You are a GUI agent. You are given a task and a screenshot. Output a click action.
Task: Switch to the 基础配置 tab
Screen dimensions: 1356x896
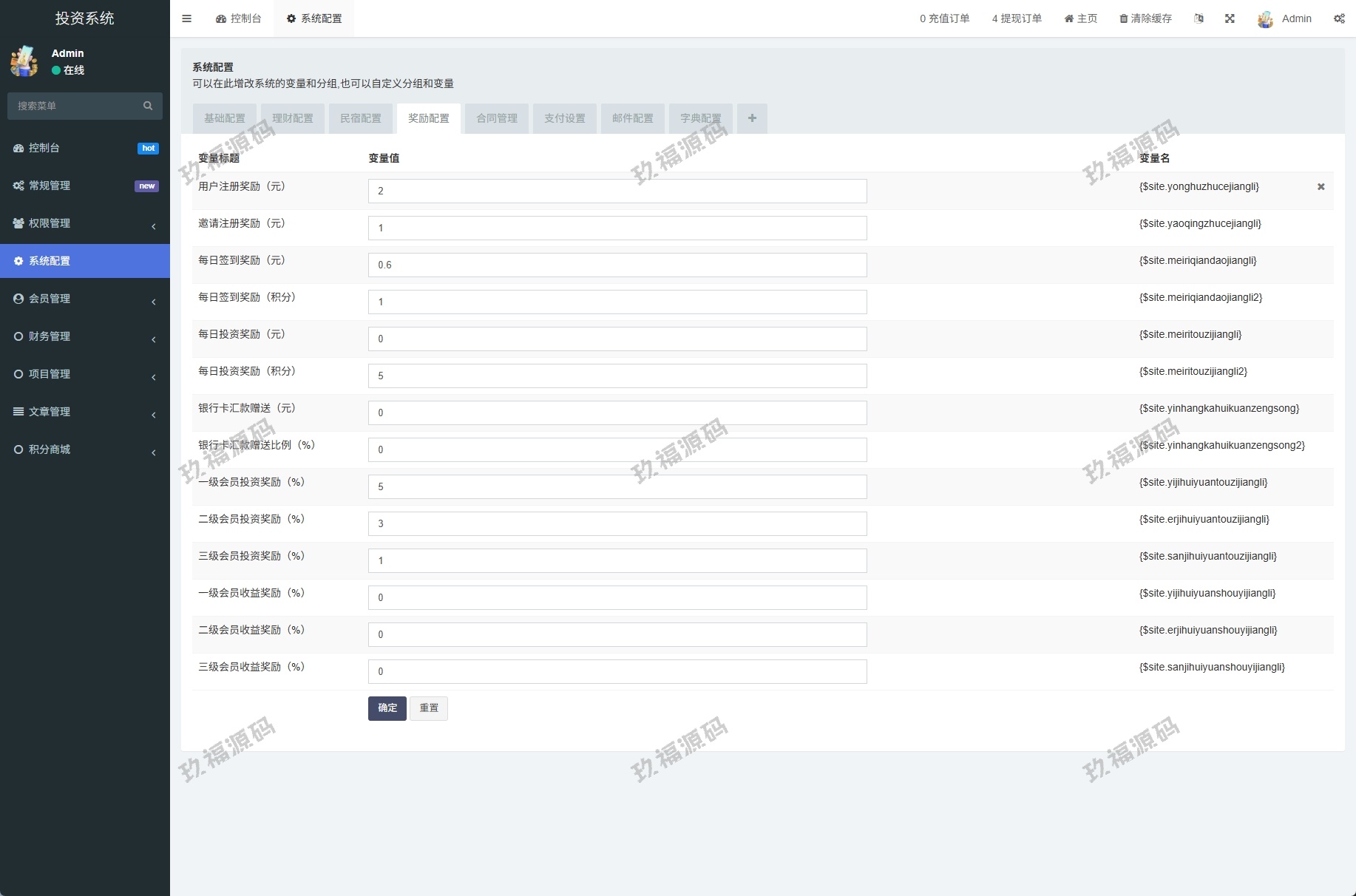224,118
